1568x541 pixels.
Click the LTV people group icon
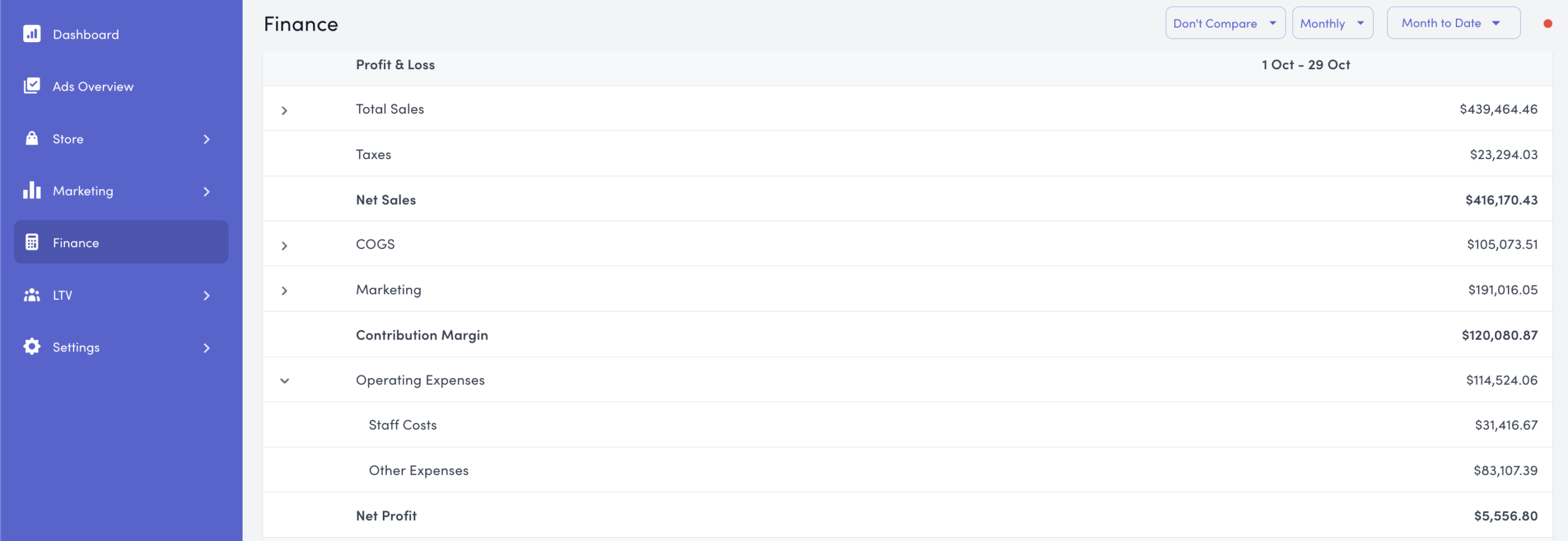(x=32, y=295)
